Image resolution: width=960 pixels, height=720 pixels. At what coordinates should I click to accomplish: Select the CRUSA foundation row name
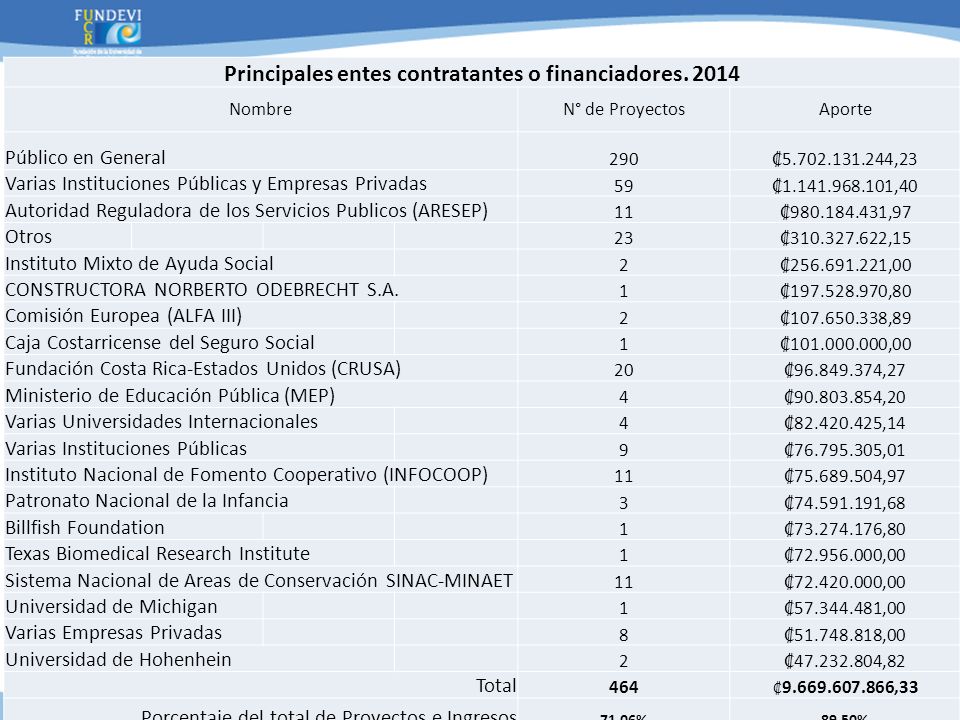(x=203, y=369)
